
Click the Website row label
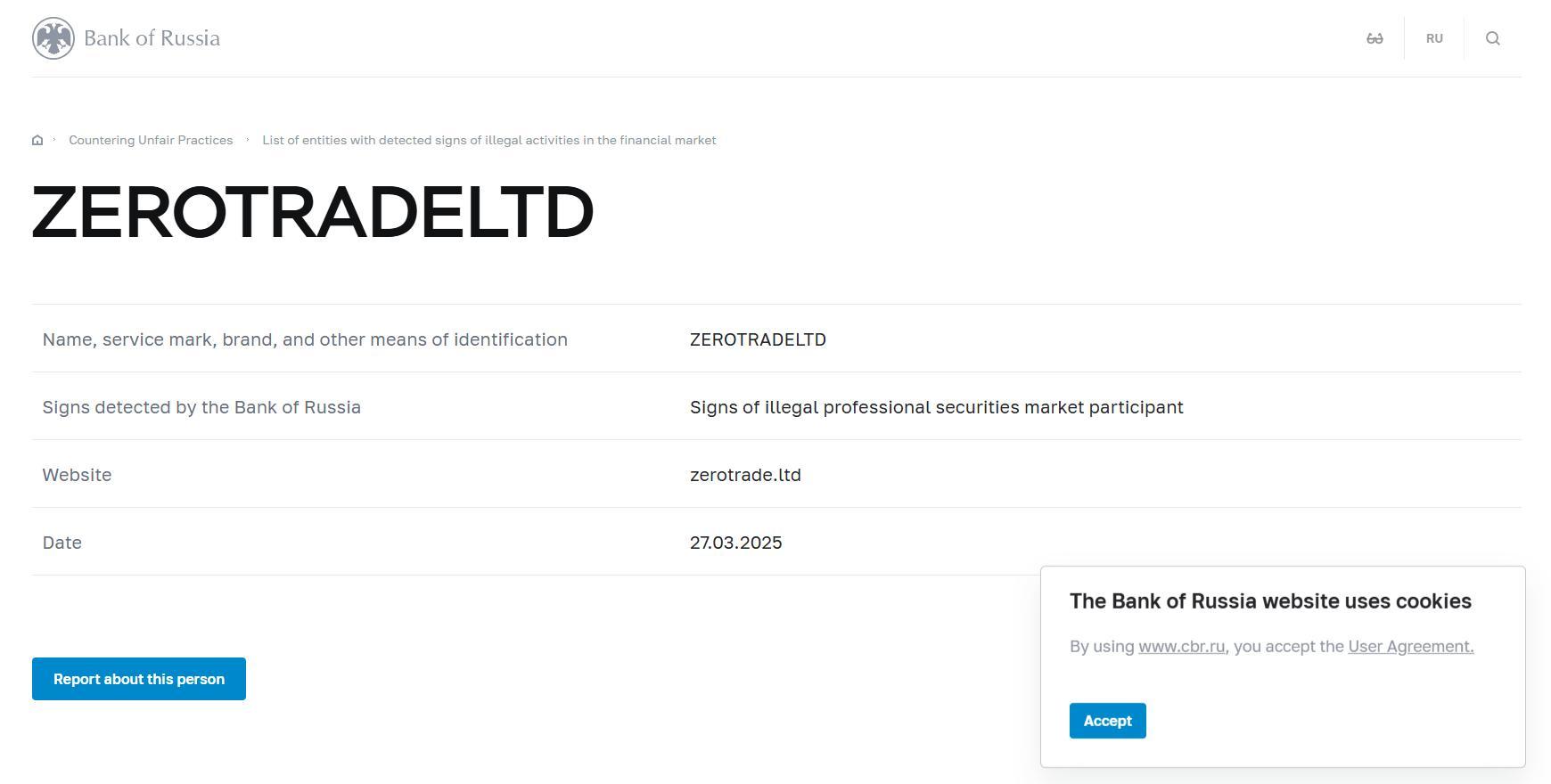[x=77, y=475]
